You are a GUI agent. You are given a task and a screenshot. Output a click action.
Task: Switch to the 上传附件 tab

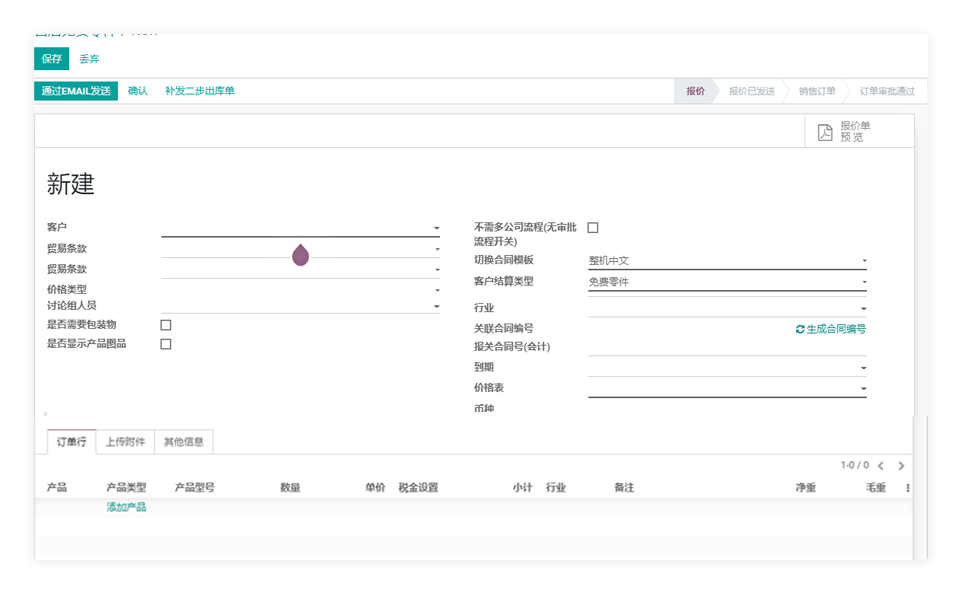(125, 442)
